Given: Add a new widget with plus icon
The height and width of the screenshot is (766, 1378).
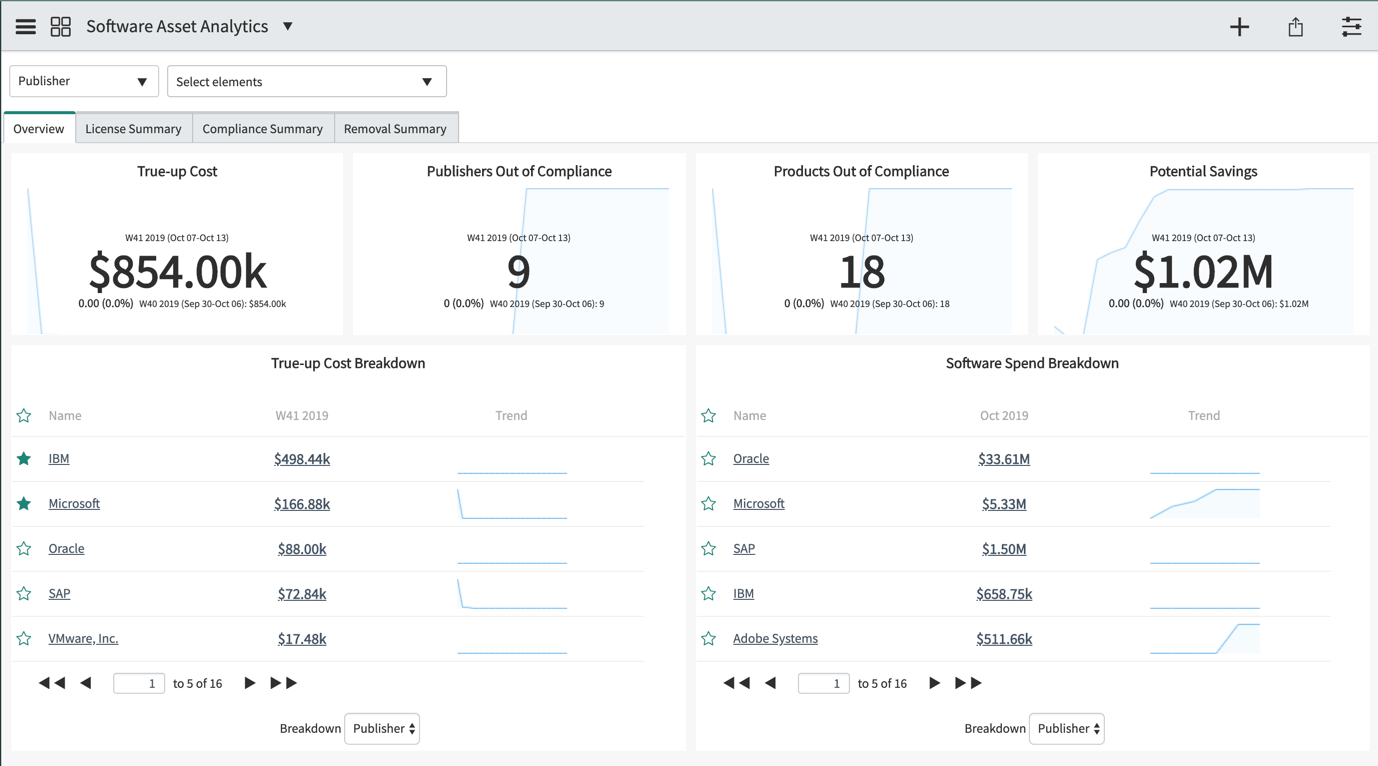Looking at the screenshot, I should coord(1240,27).
